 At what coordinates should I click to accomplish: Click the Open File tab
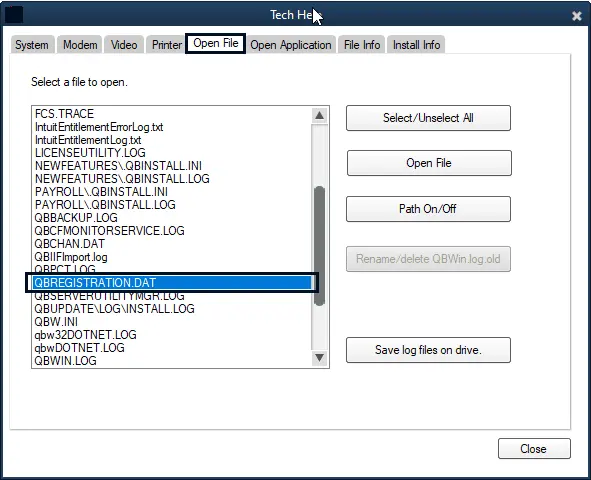click(216, 43)
